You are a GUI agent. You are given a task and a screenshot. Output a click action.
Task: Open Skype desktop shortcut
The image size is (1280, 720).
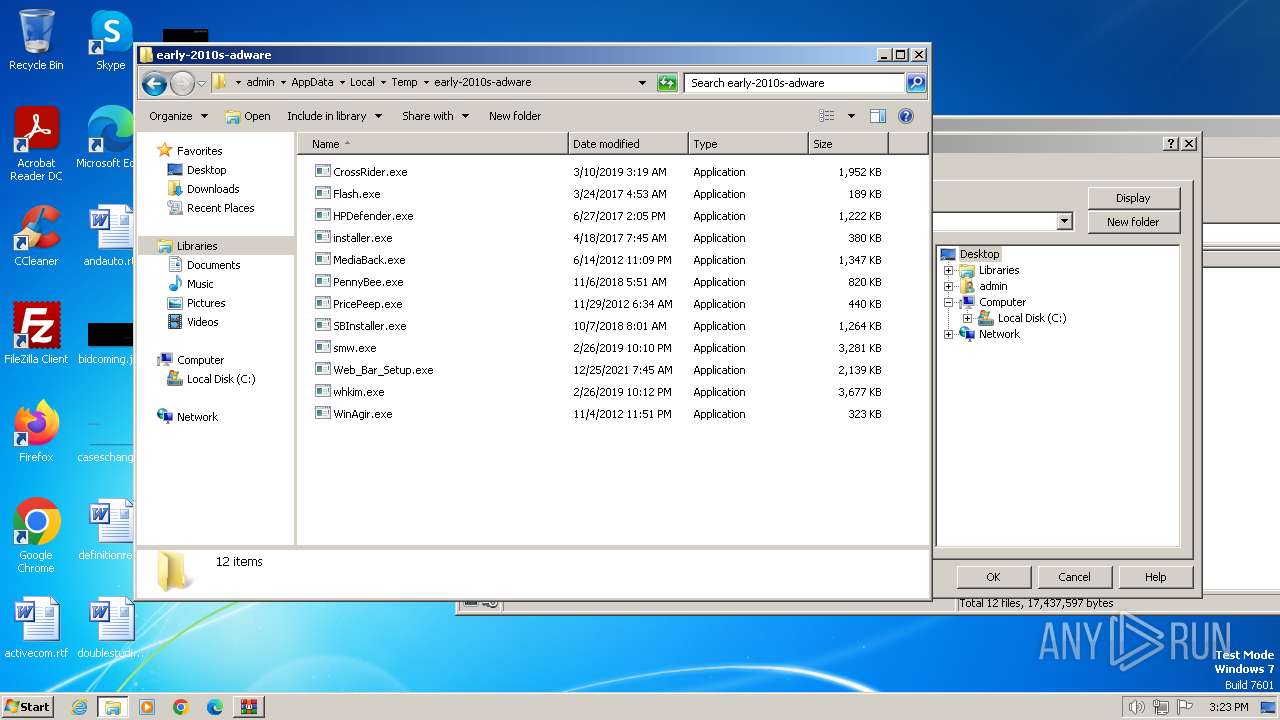tap(110, 40)
